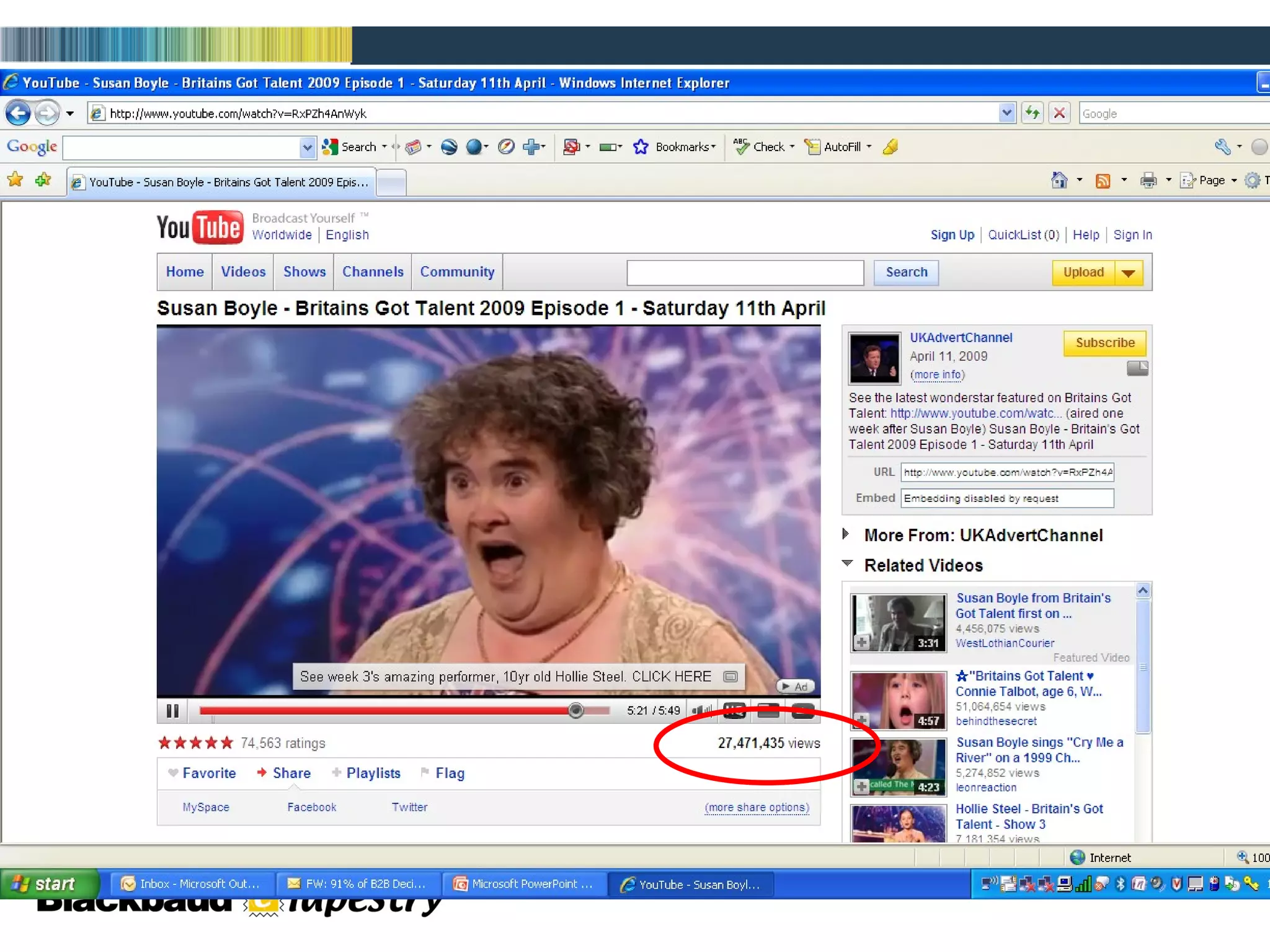Toggle HQ high quality video mode
The width and height of the screenshot is (1270, 952).
735,711
